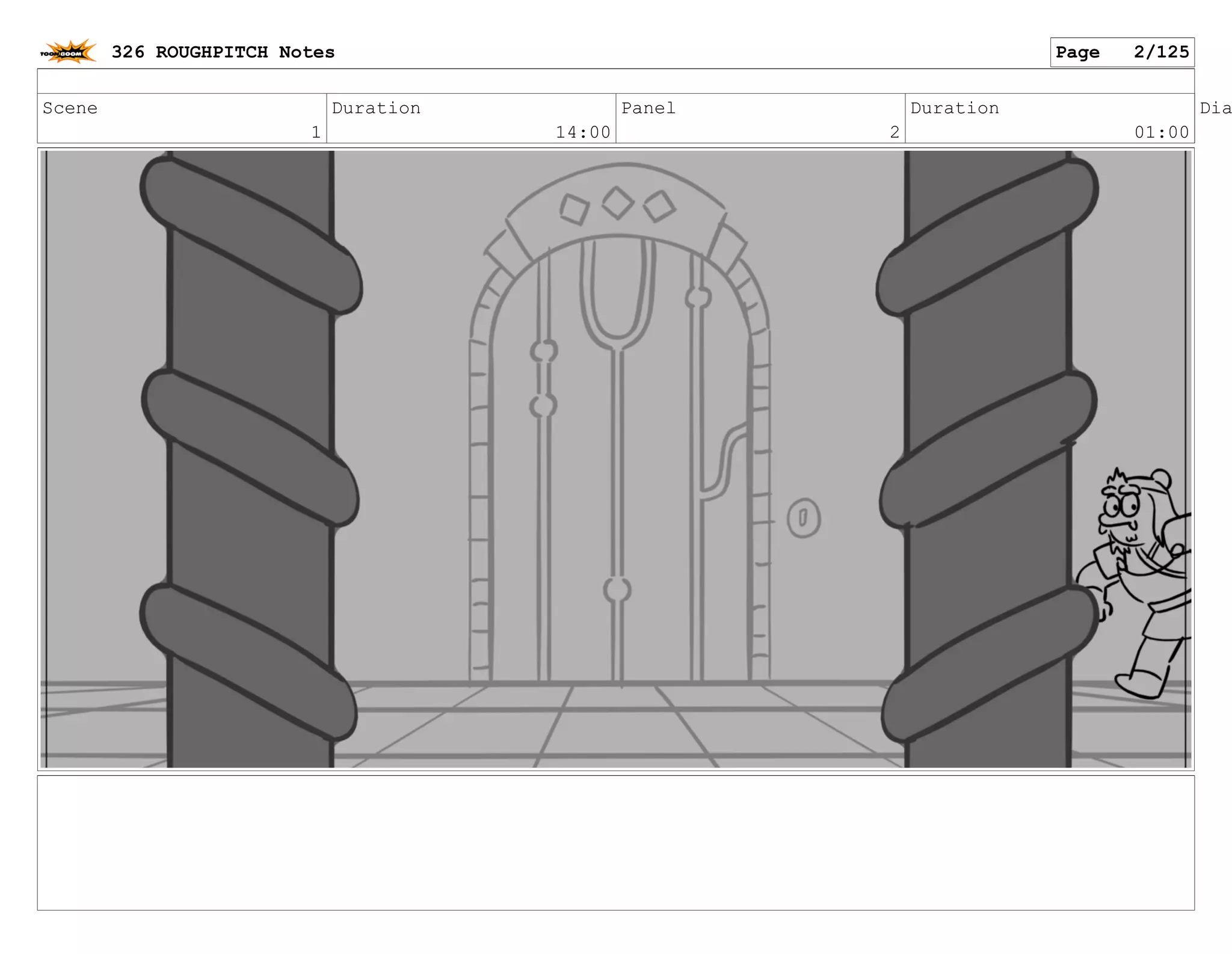Screen dimensions: 1232x954
Task: Select the right spiral-wrapped pillar
Action: [x=987, y=457]
